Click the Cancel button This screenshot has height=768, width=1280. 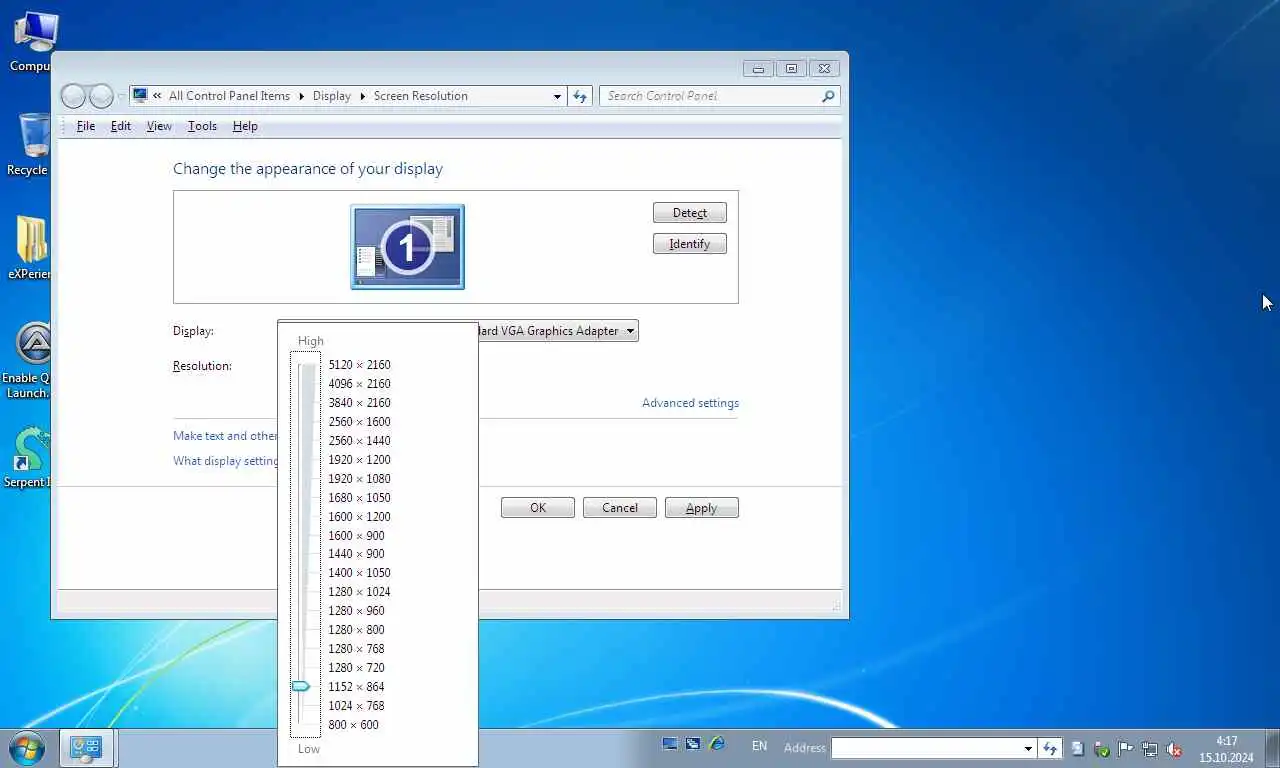(x=620, y=508)
